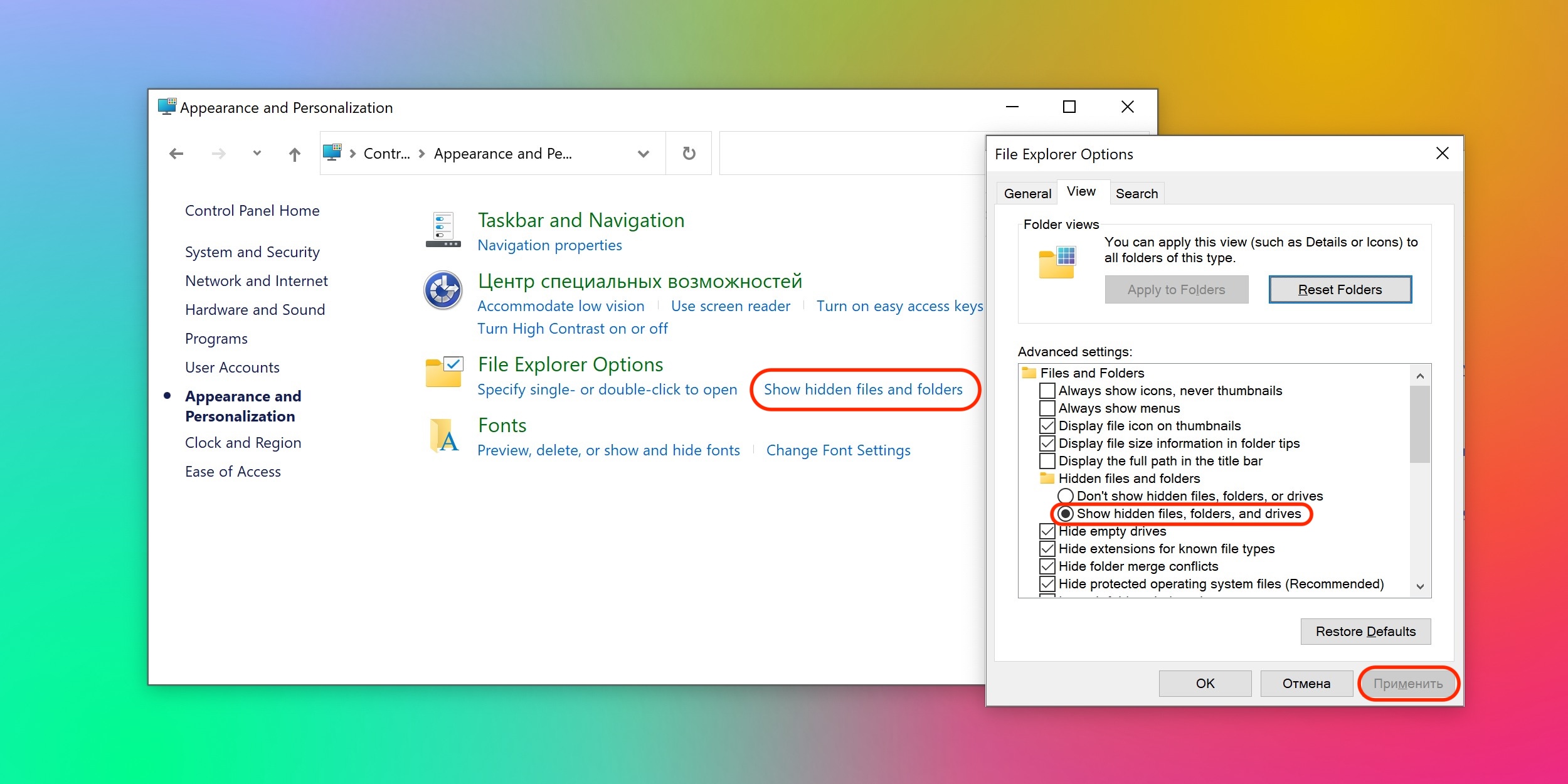Click the advanced settings scrollbar down arrow

pos(1420,586)
